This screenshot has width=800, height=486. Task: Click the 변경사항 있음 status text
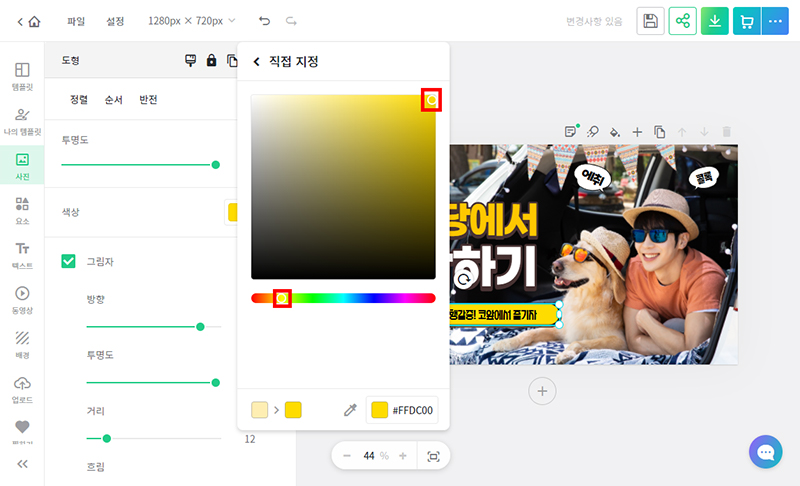click(594, 21)
